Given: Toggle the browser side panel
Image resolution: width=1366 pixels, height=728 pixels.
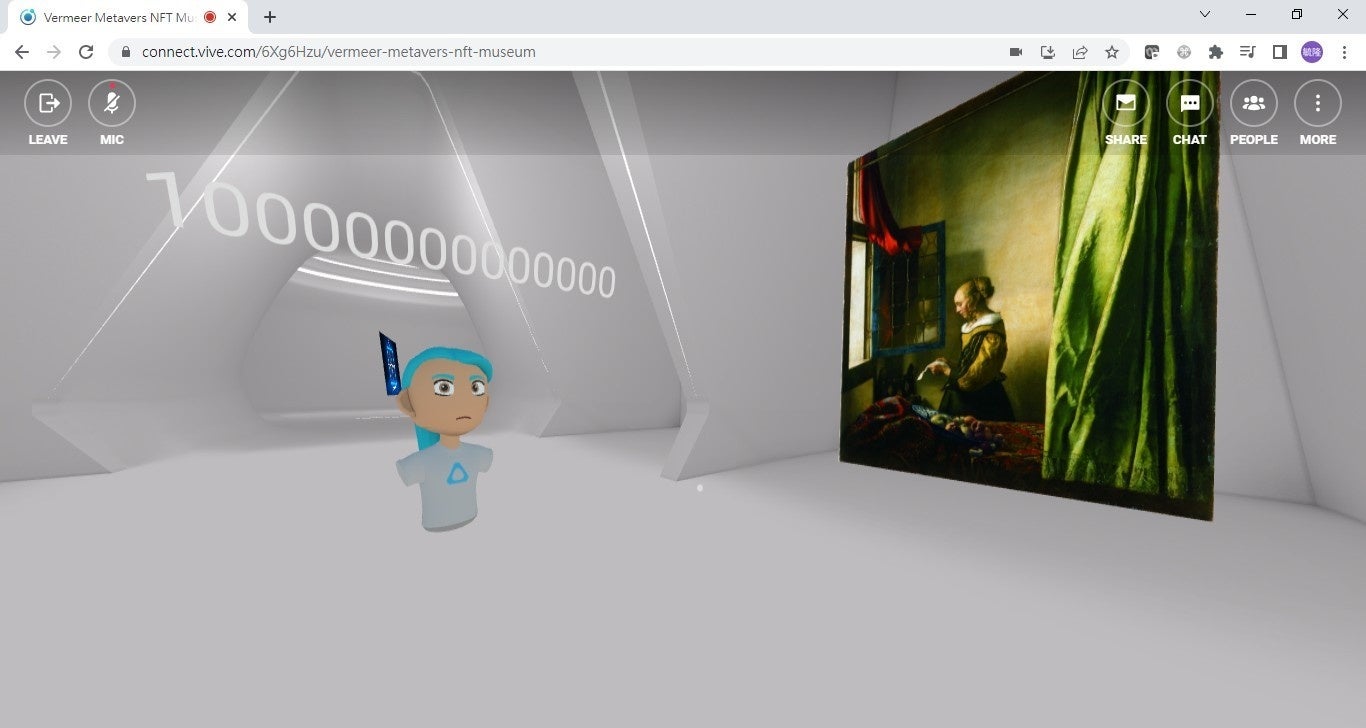Looking at the screenshot, I should [1280, 52].
